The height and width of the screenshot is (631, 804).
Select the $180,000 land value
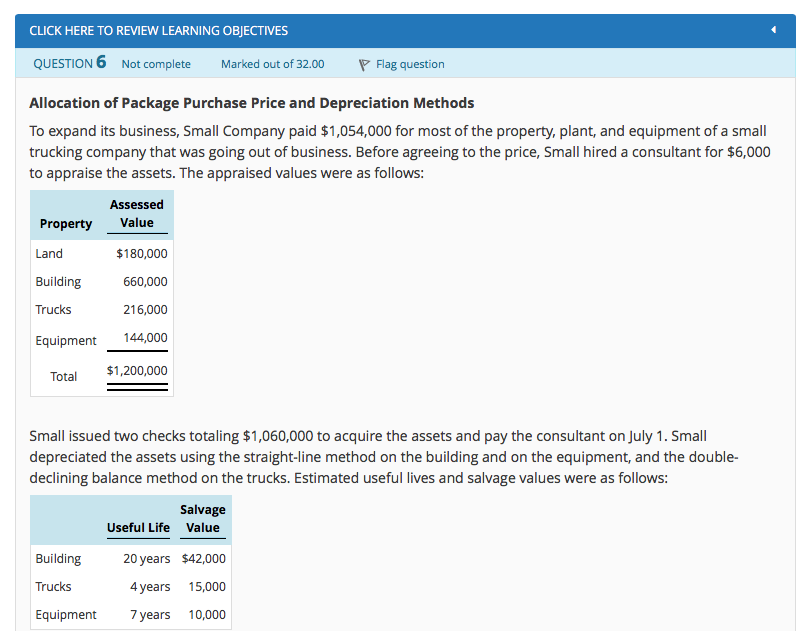(x=142, y=254)
